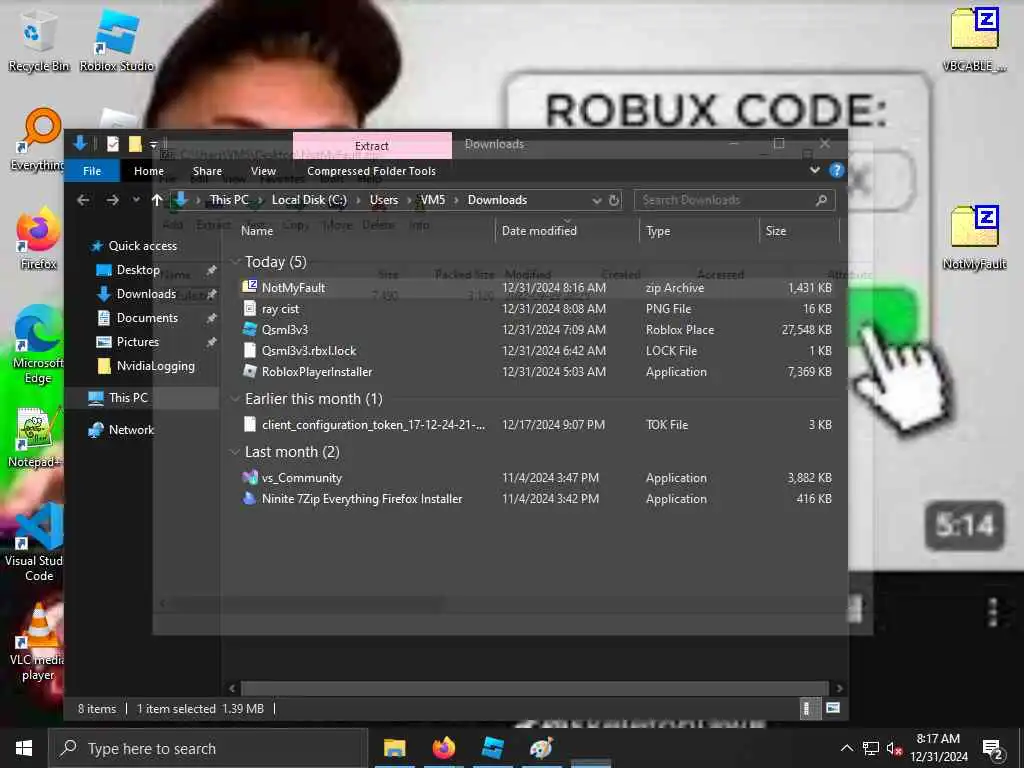
Task: Expand the ribbon with the chevron
Action: 814,170
